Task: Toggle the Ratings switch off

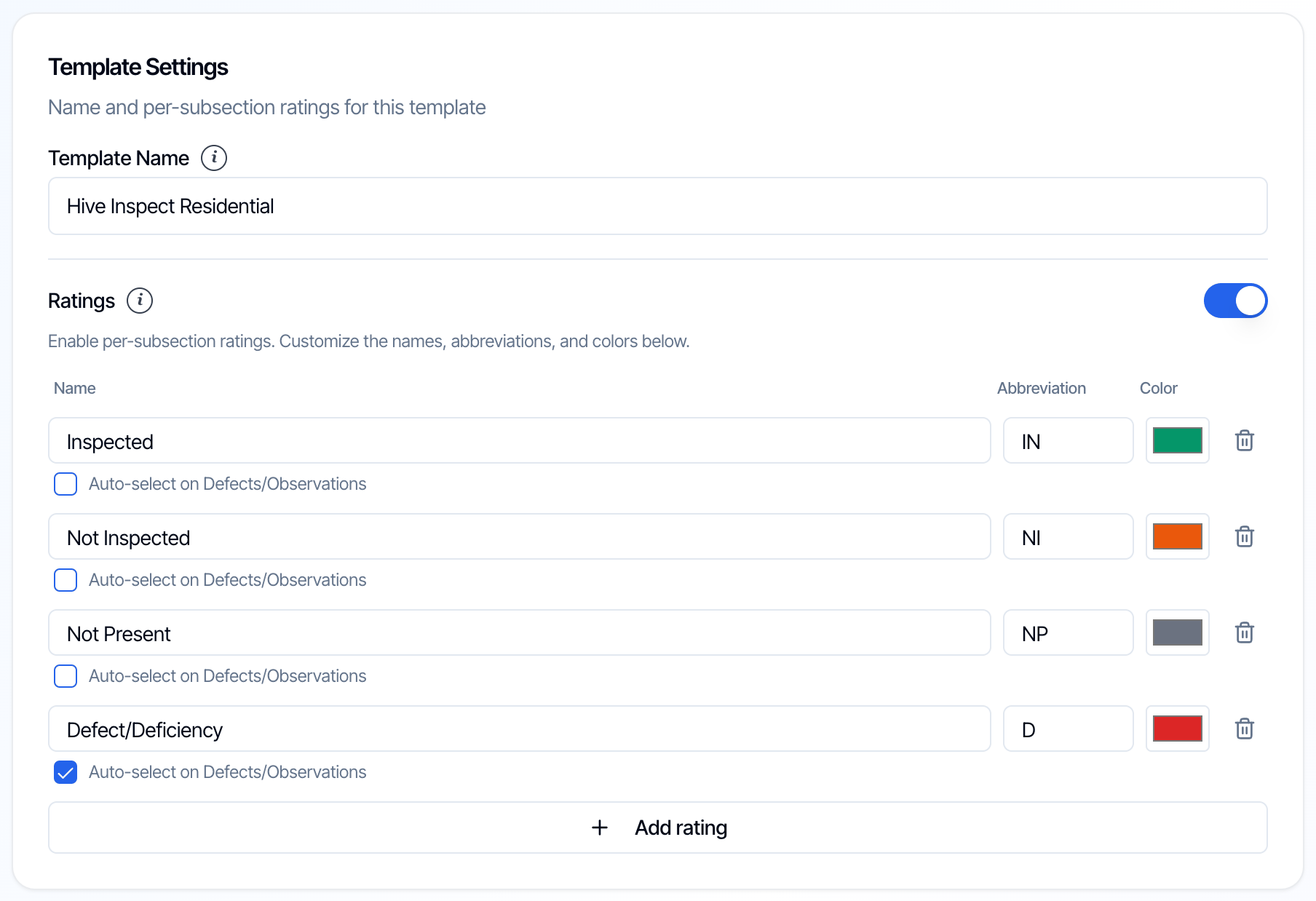Action: coord(1236,301)
